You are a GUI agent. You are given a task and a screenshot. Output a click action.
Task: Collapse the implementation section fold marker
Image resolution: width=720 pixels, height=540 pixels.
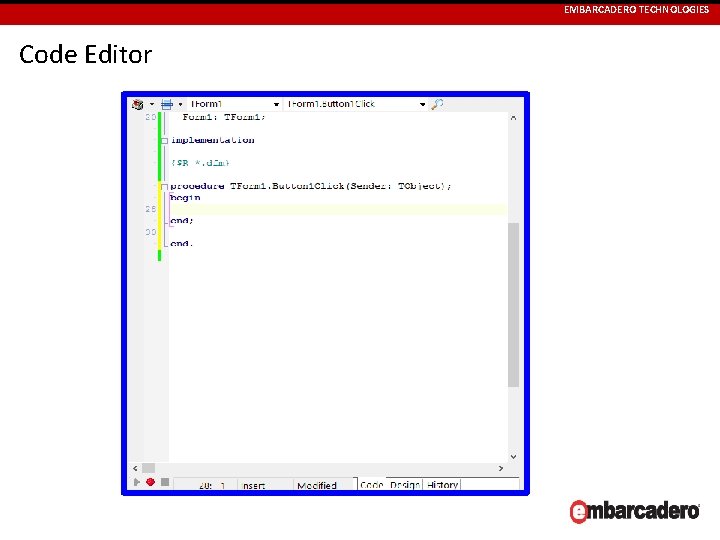pos(164,141)
